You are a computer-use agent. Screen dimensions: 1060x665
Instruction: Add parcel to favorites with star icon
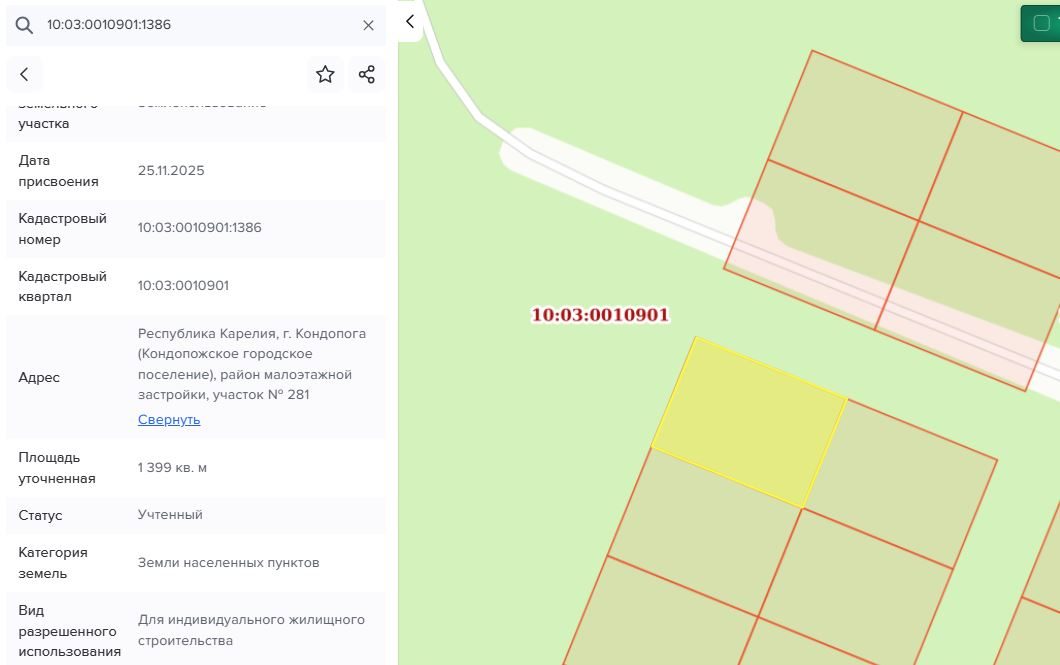click(x=325, y=74)
